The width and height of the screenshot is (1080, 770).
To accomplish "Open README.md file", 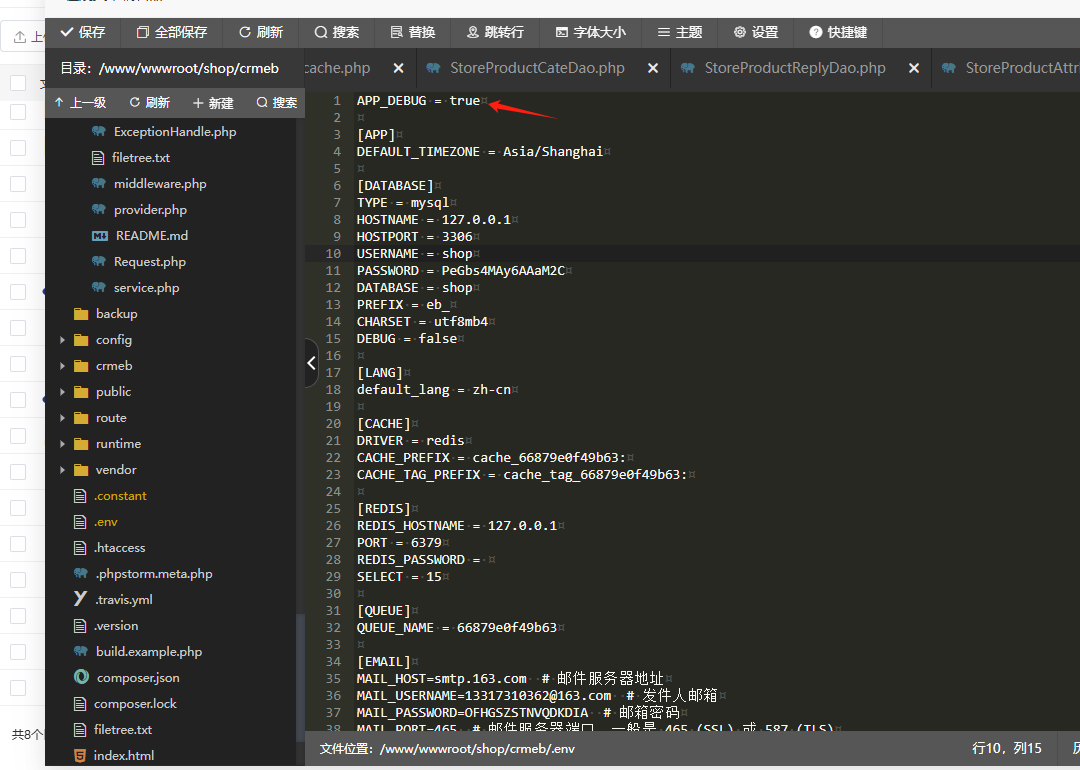I will pos(152,236).
